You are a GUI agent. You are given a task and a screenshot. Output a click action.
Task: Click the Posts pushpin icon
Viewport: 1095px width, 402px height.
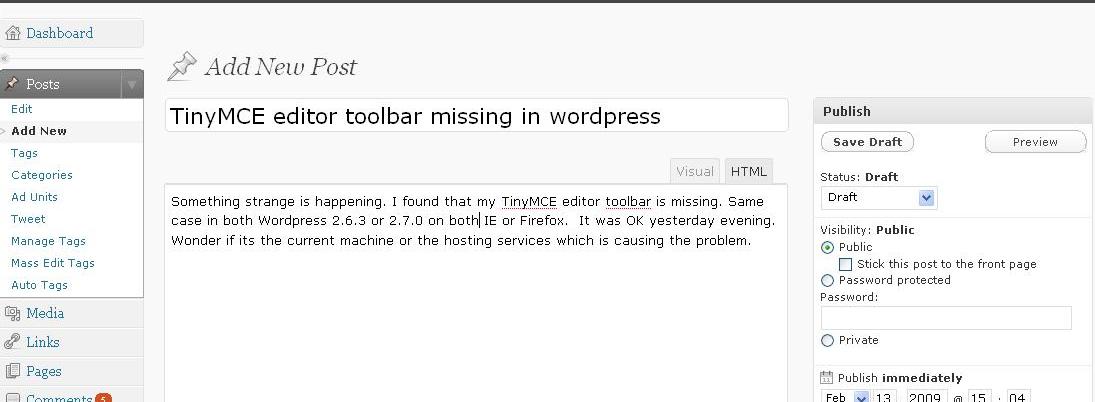[x=13, y=84]
